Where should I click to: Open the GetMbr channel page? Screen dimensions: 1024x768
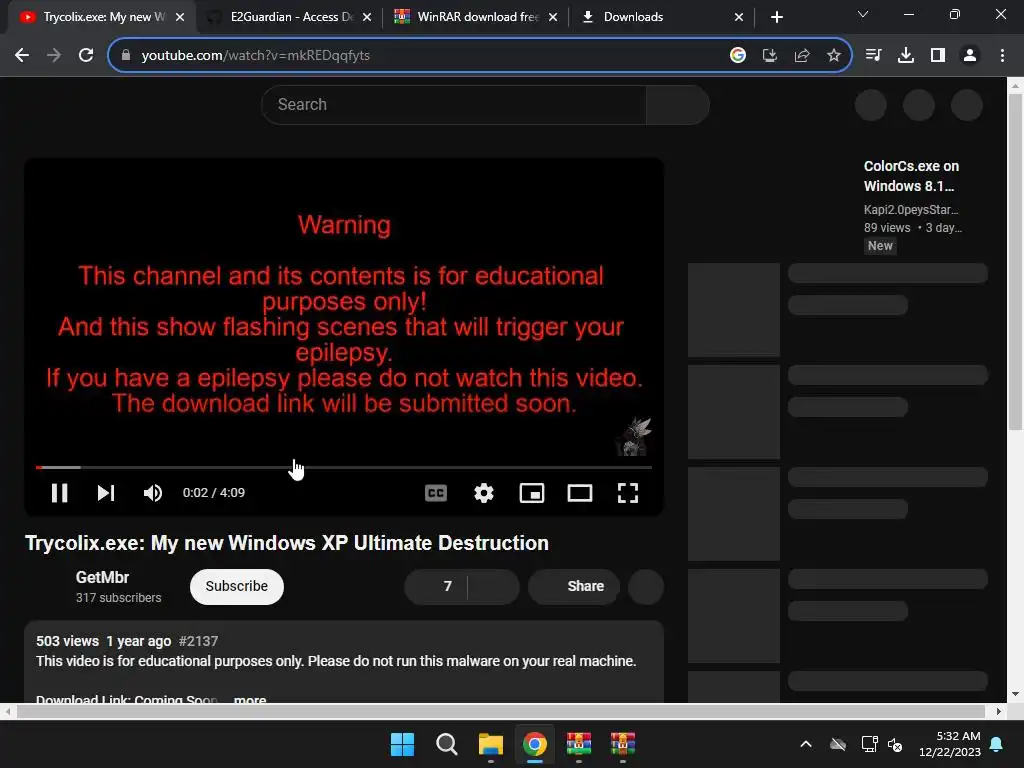point(102,577)
